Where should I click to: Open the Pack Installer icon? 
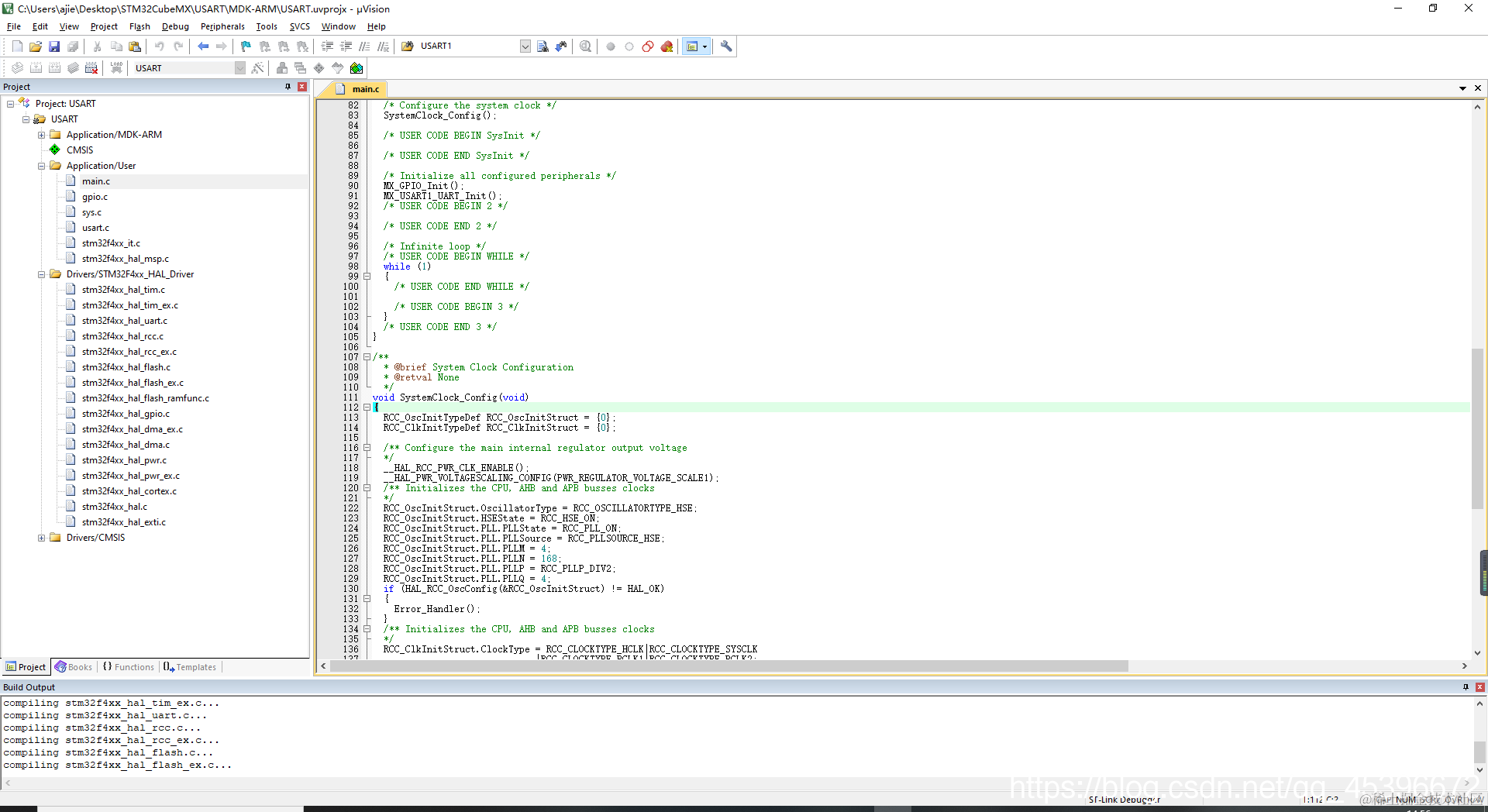coord(356,68)
